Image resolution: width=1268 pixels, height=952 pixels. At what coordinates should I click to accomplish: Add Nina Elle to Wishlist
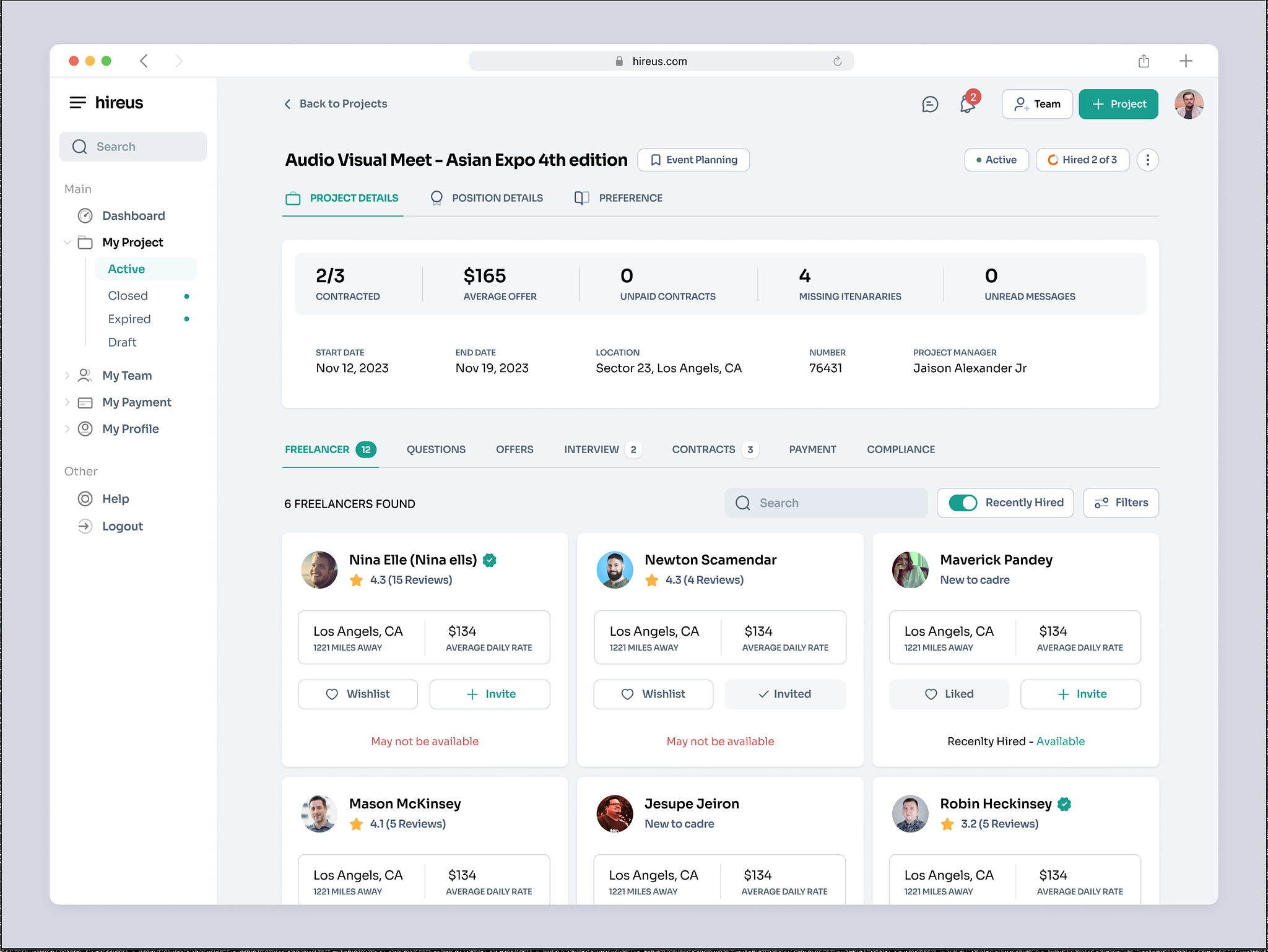(358, 695)
